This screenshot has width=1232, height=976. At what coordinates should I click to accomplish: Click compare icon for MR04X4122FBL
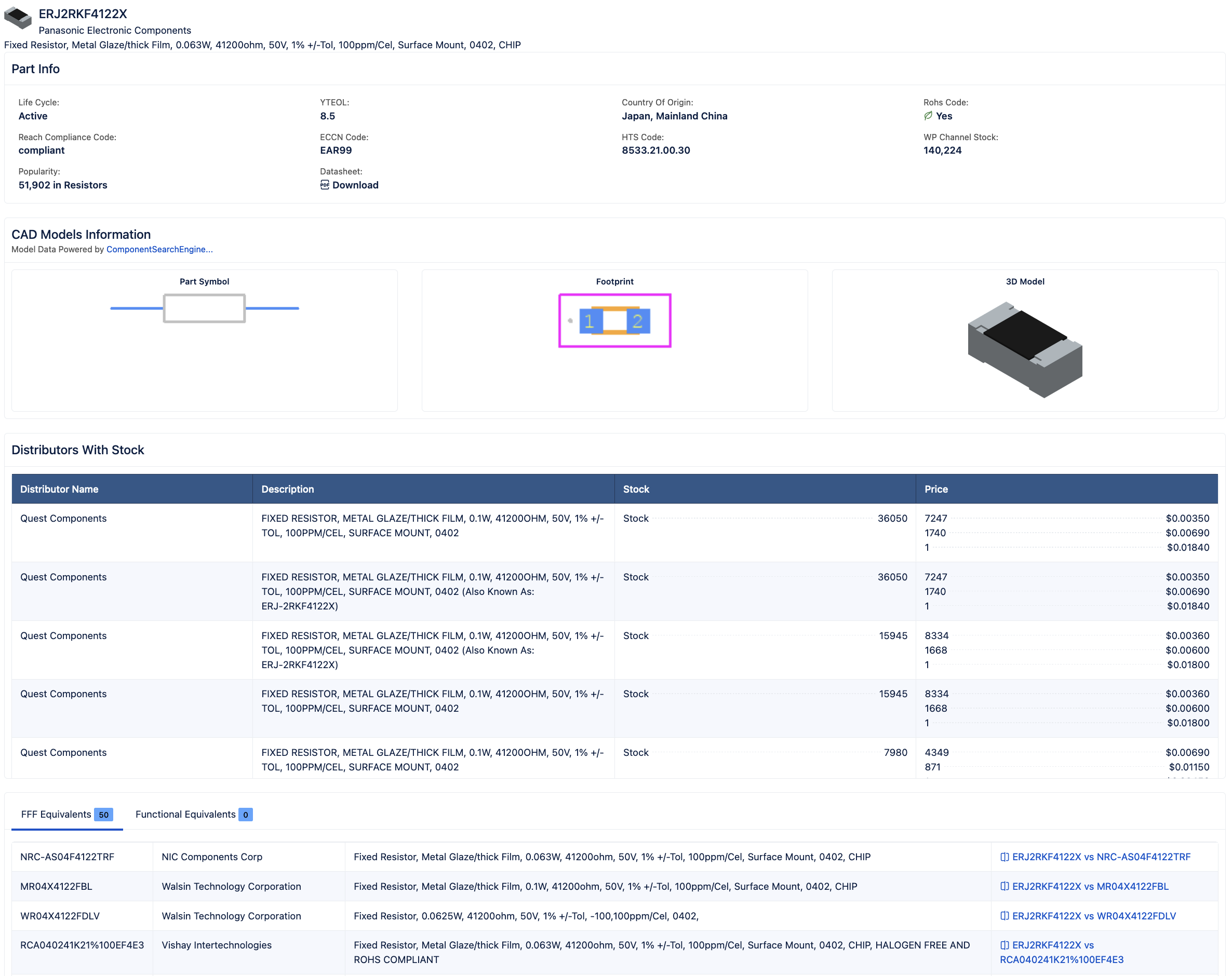(1005, 886)
